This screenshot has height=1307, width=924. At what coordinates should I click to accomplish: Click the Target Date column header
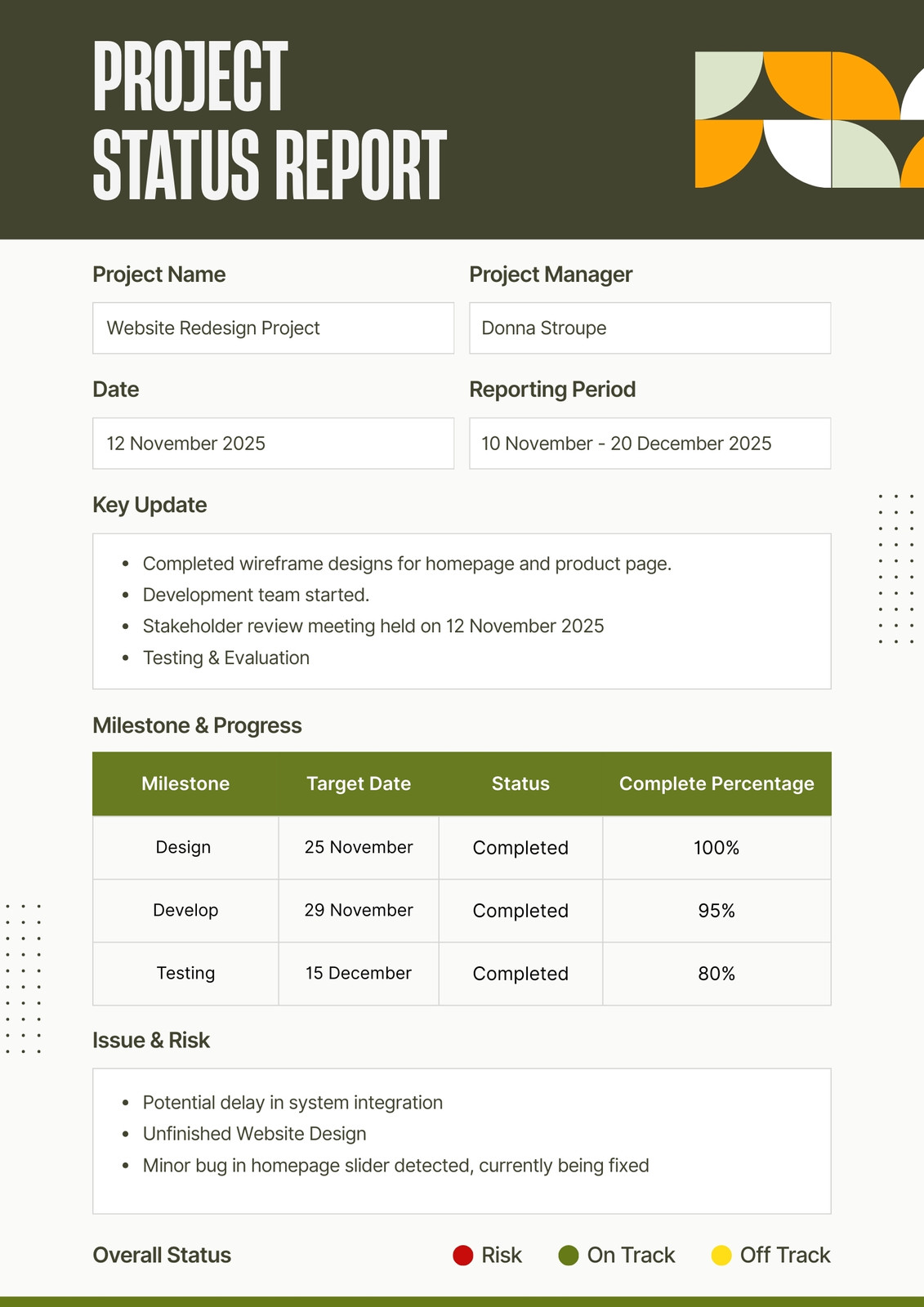coord(359,784)
